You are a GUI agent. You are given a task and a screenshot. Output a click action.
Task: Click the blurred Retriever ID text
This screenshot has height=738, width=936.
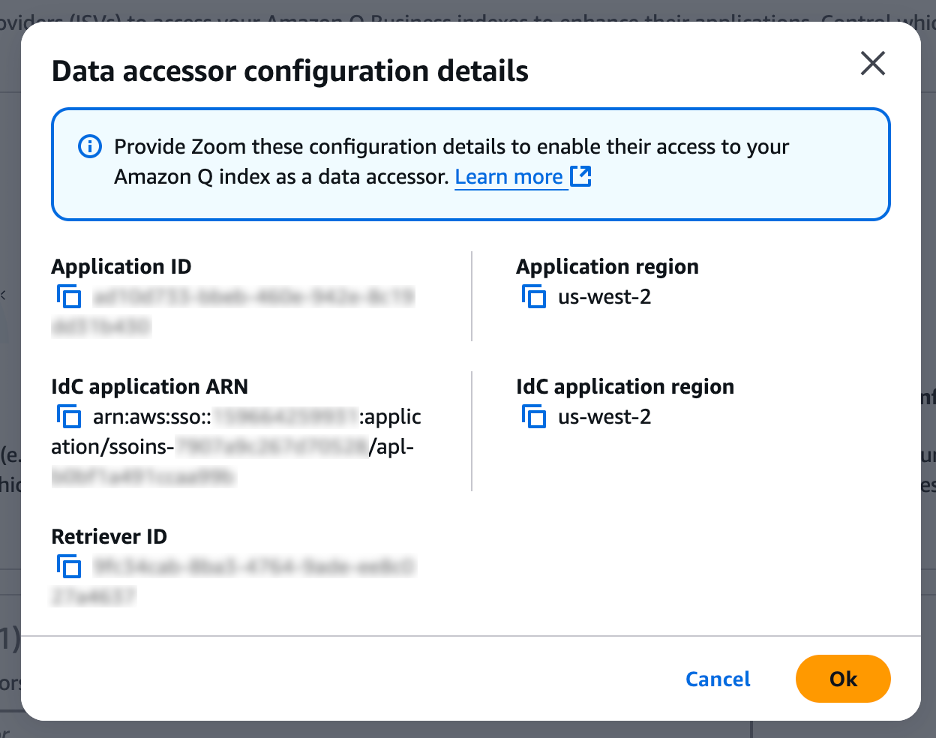[x=252, y=567]
